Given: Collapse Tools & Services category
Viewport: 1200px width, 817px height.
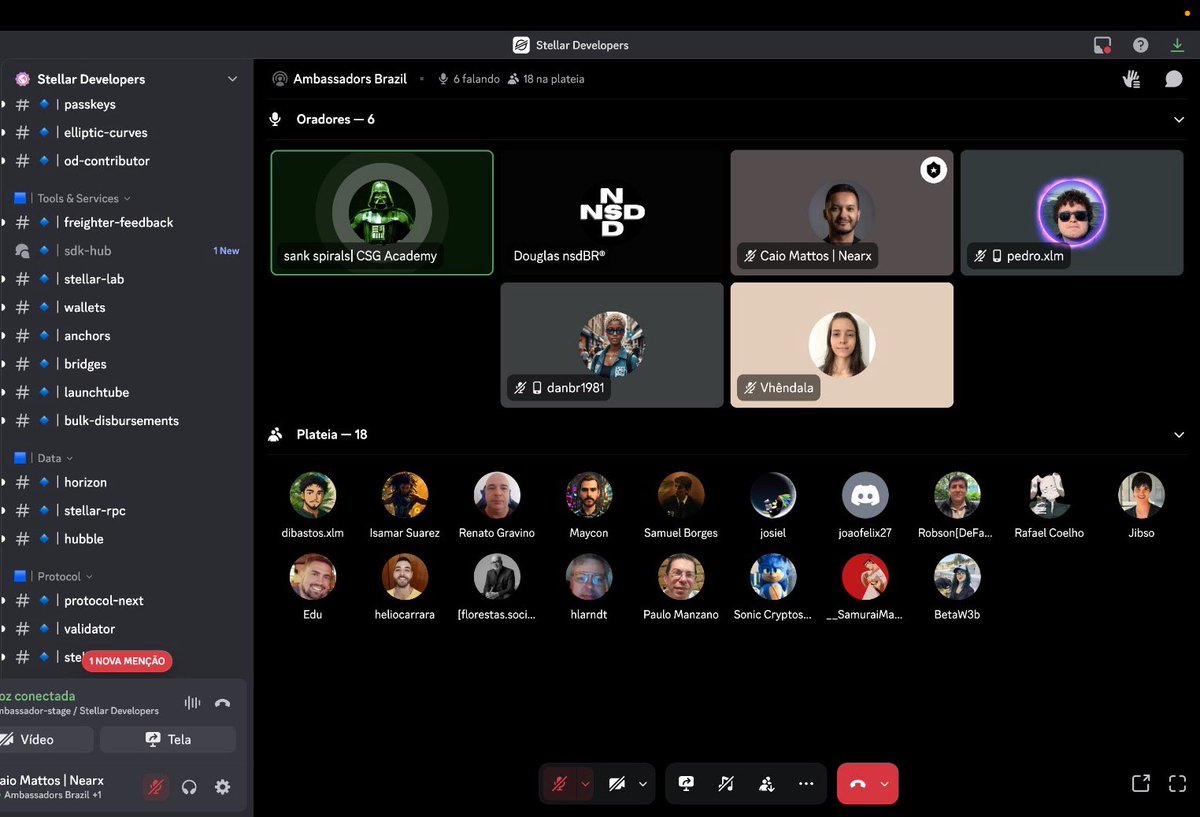Looking at the screenshot, I should (84, 198).
